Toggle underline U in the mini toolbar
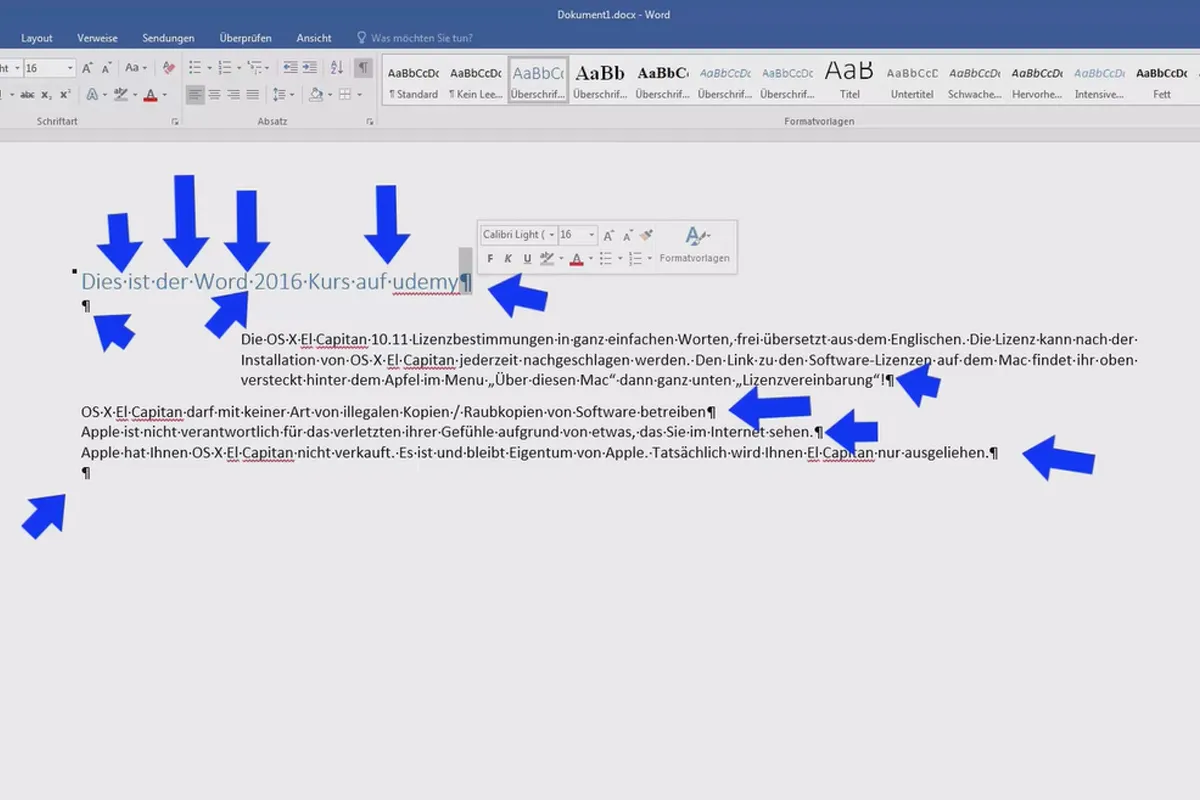1200x800 pixels. click(527, 259)
